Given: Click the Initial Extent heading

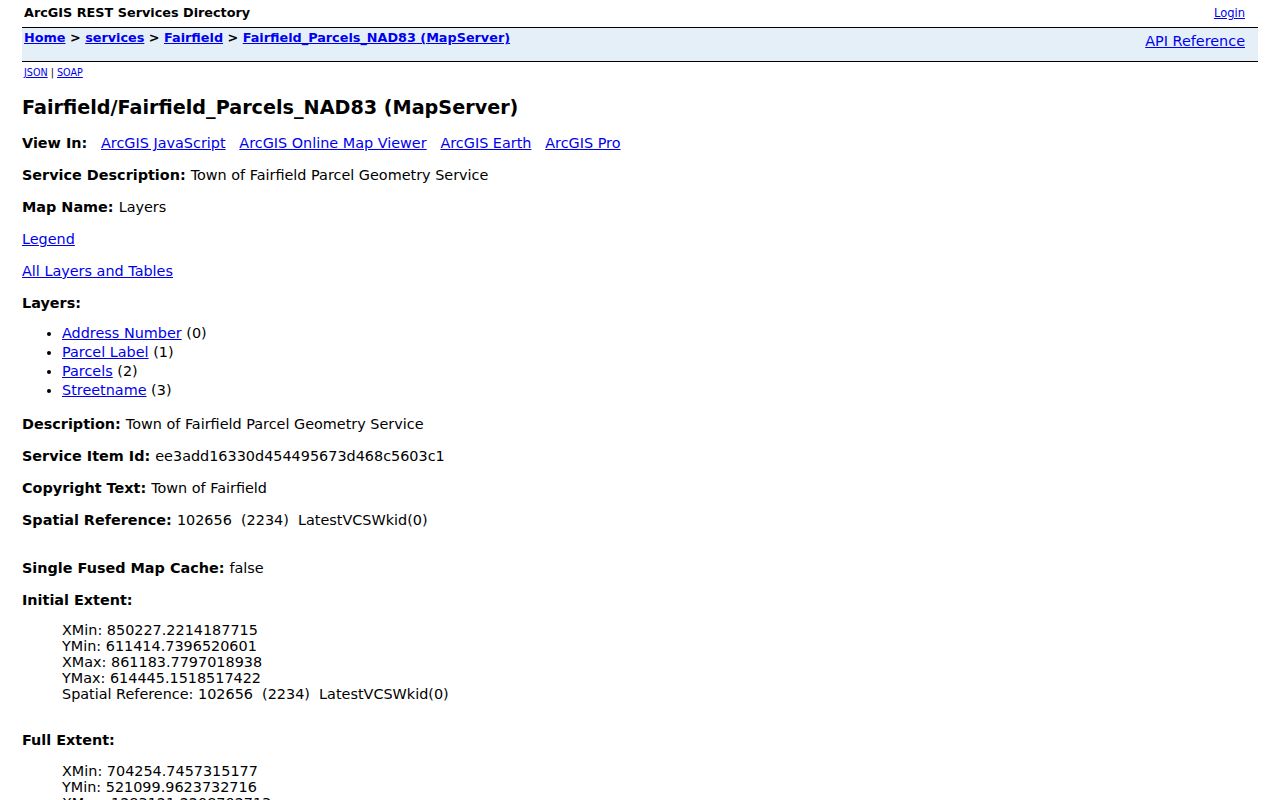Looking at the screenshot, I should [x=77, y=600].
